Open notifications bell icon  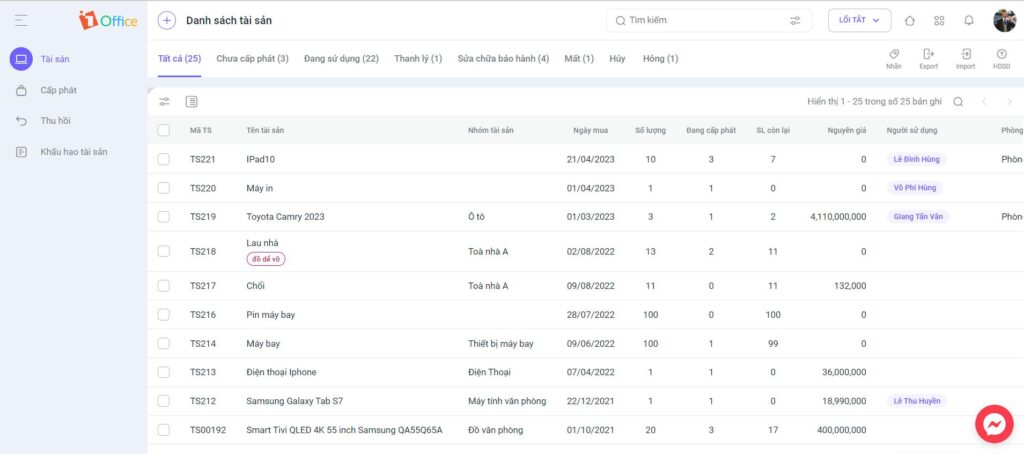(x=968, y=20)
